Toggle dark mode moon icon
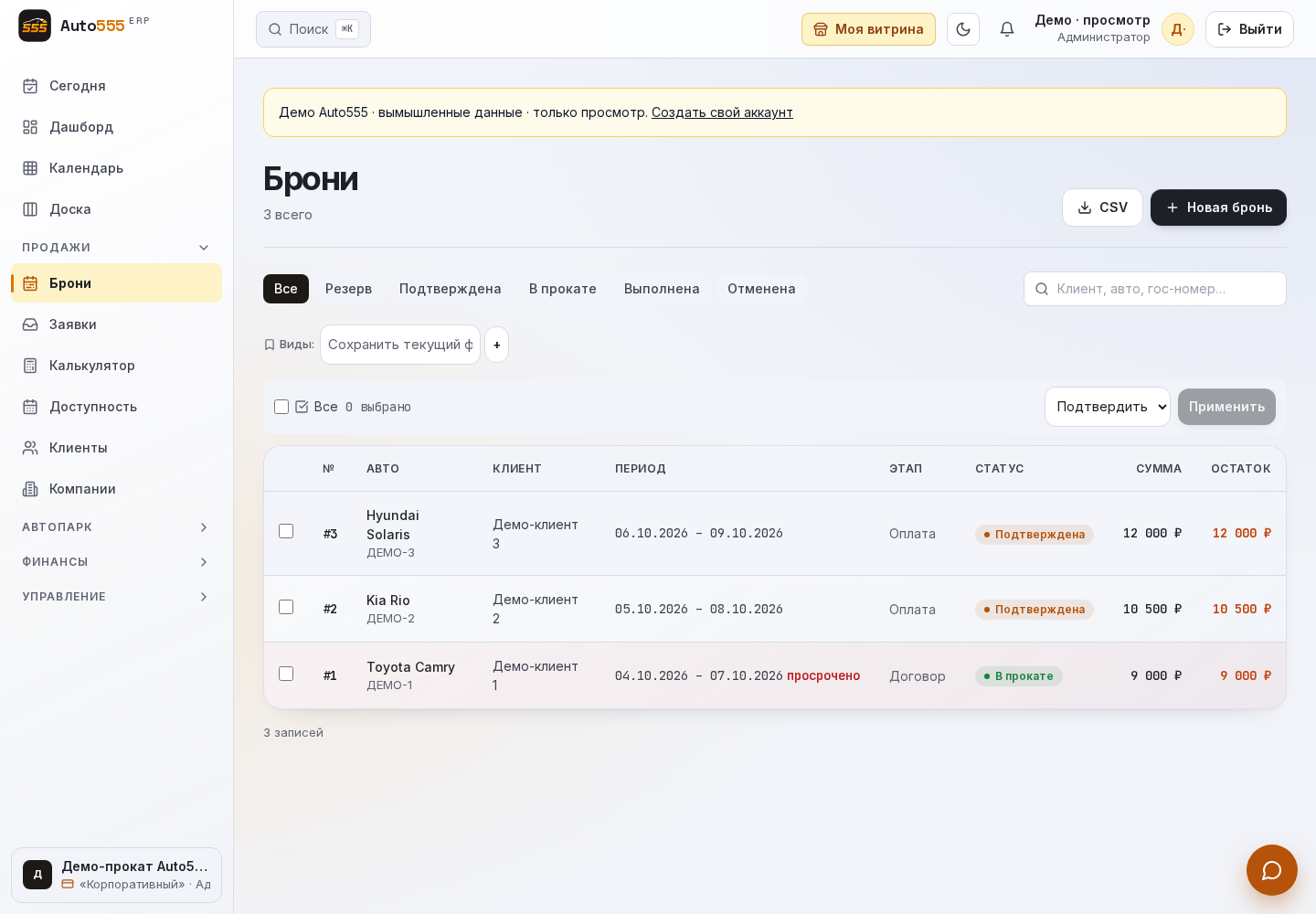This screenshot has height=914, width=1316. click(963, 29)
